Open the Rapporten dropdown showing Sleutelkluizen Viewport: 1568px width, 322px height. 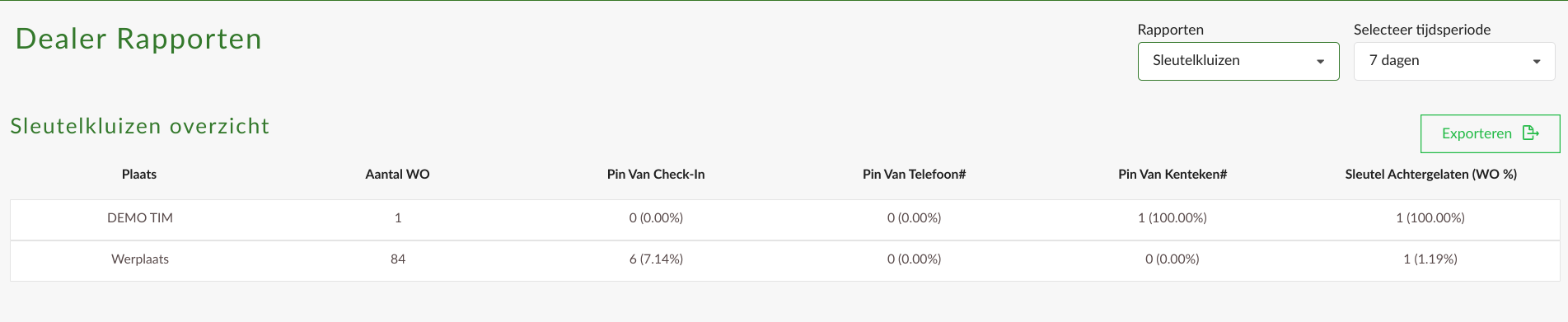click(x=1238, y=61)
